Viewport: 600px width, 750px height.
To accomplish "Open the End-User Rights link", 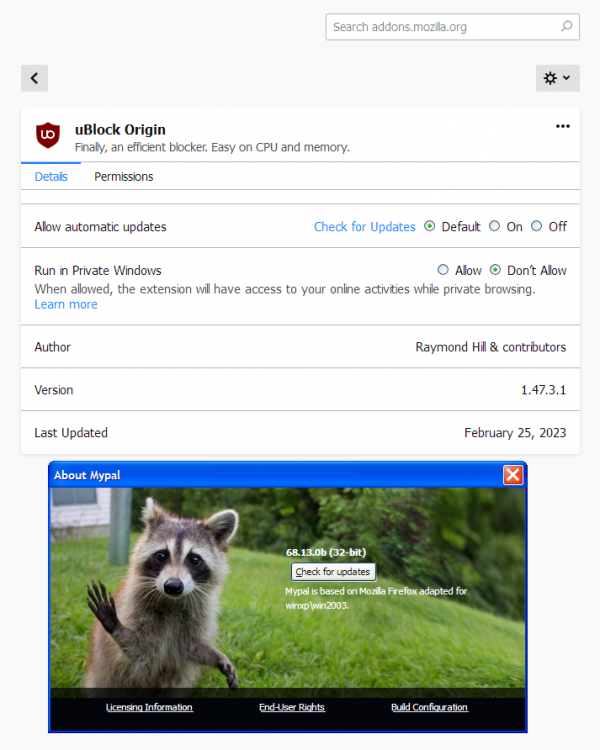I will click(x=292, y=707).
